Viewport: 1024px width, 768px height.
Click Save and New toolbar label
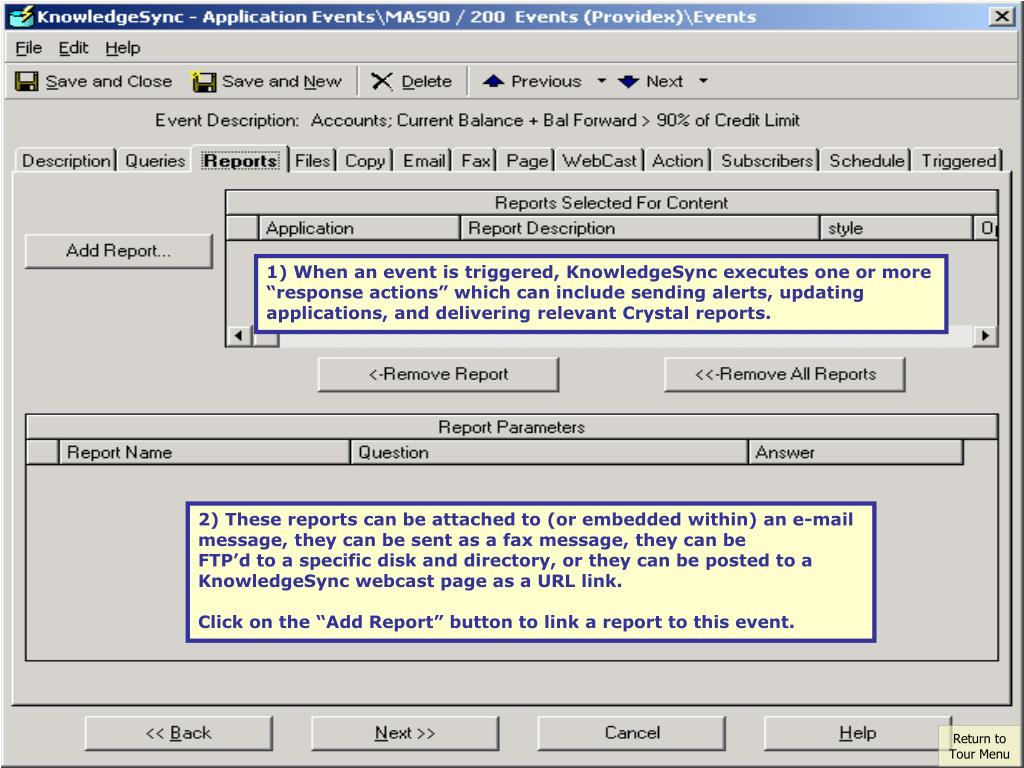coord(281,82)
